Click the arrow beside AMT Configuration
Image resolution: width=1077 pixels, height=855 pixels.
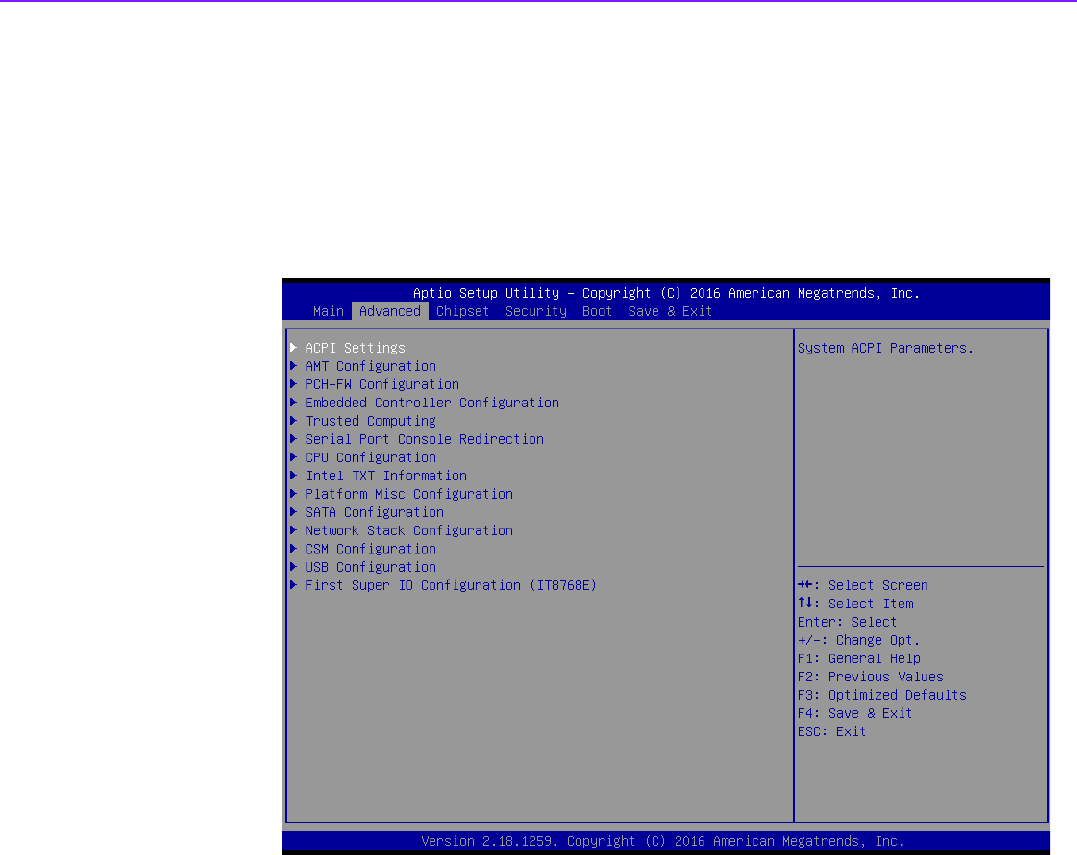coord(293,365)
